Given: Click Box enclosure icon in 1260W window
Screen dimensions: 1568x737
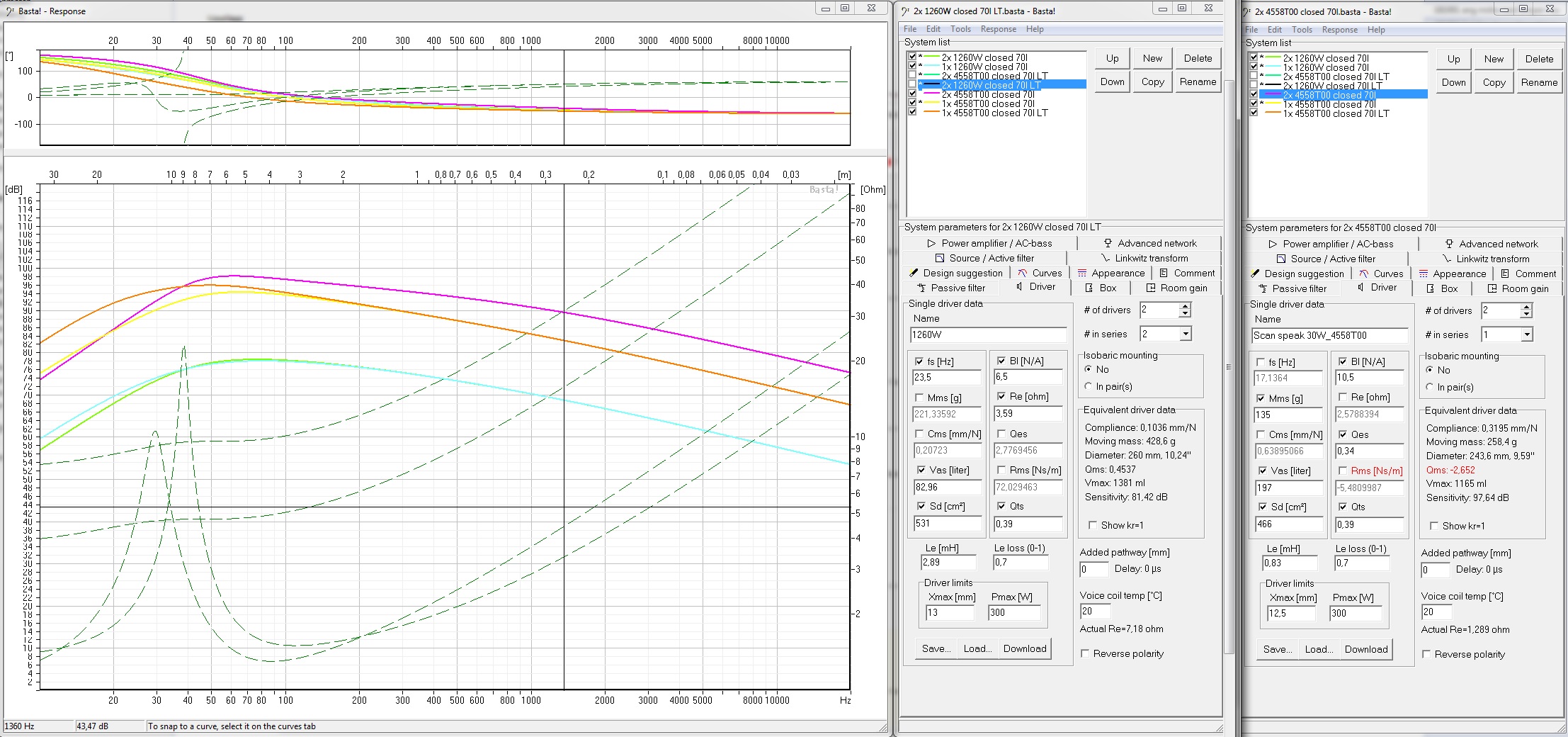Looking at the screenshot, I should click(1089, 288).
